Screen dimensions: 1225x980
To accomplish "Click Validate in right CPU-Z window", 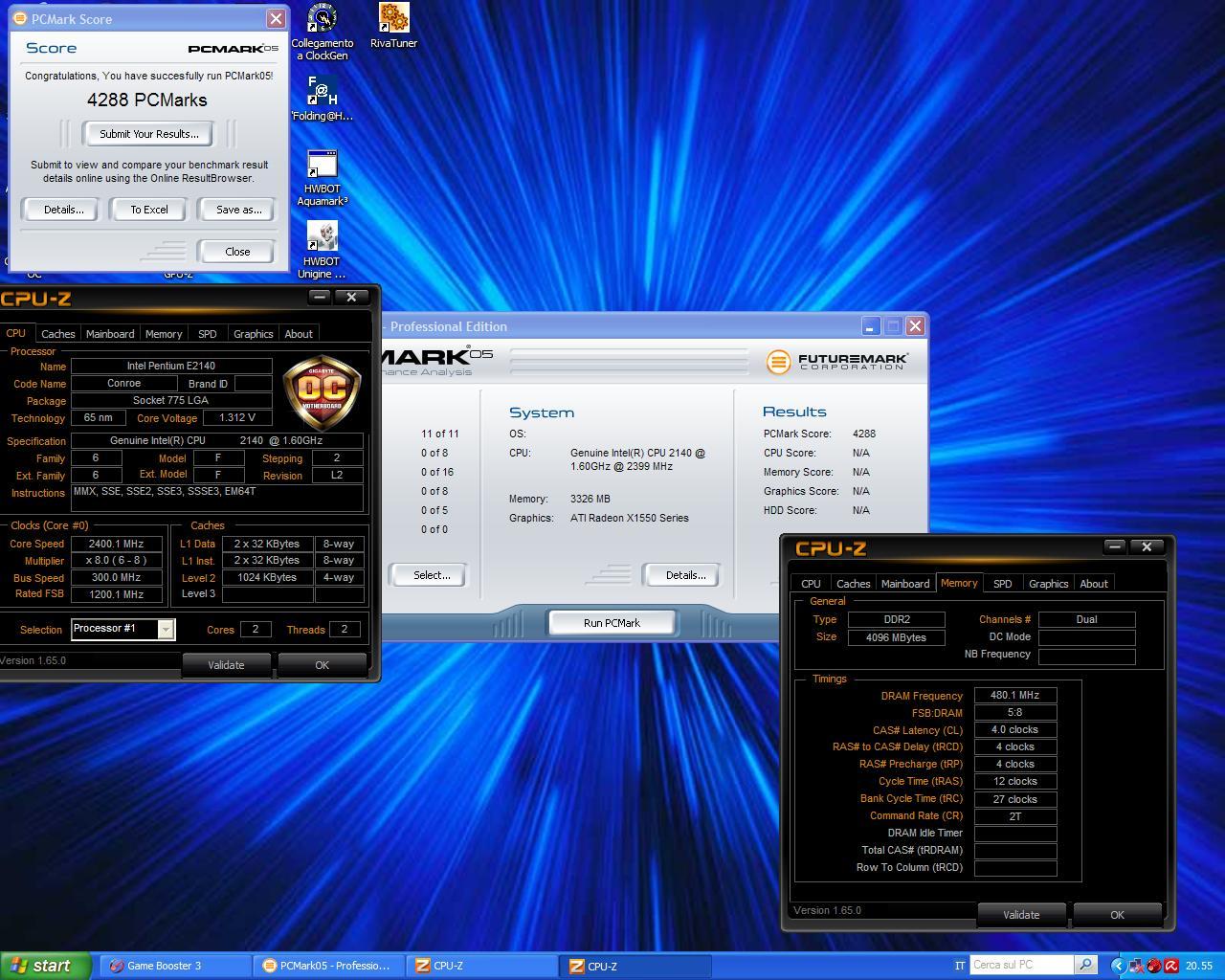I will point(1021,915).
